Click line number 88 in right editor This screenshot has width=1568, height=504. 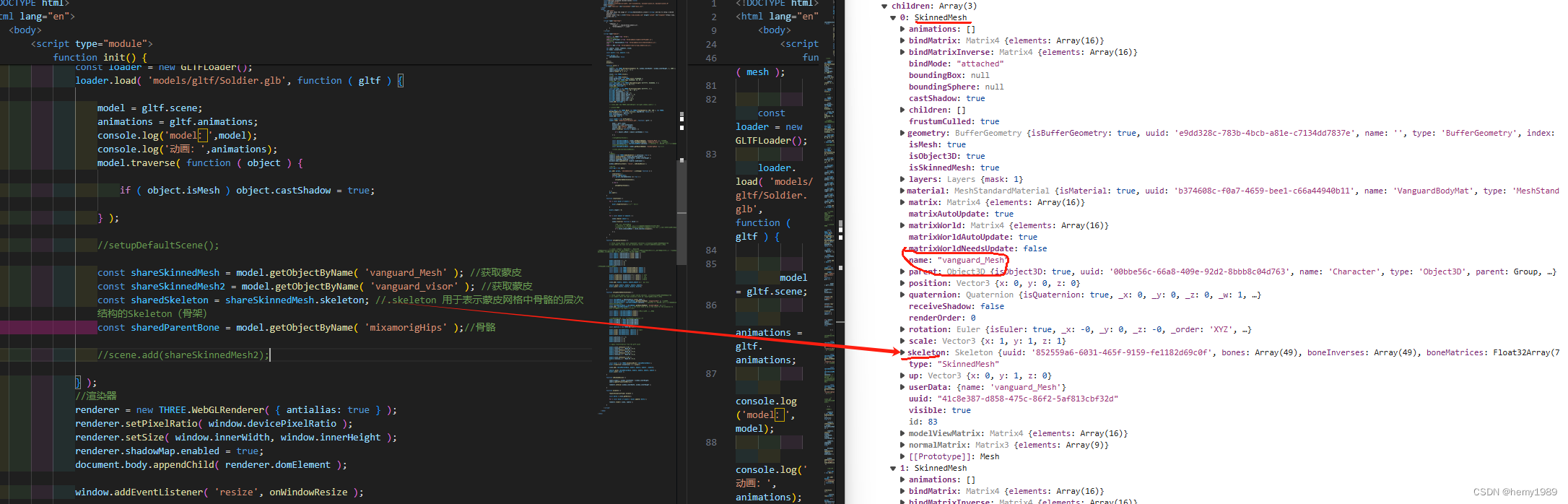point(711,442)
